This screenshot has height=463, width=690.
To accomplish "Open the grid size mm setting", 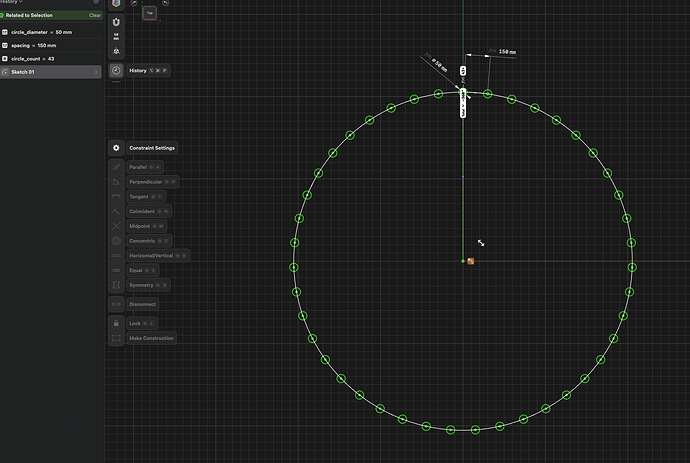I will [x=116, y=37].
